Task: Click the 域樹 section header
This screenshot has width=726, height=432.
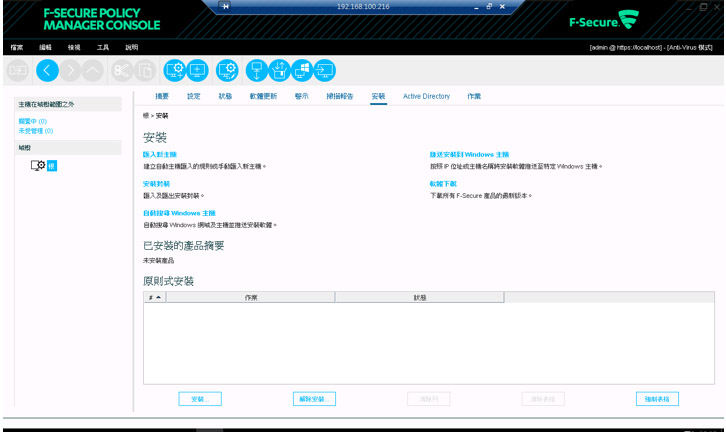Action: [69, 148]
